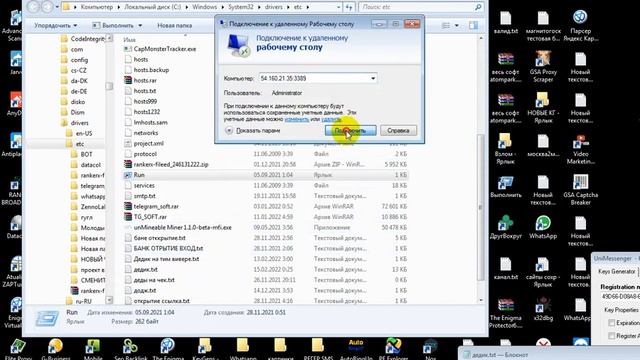Select БАНК ОТКРЫТИЕ ВХОД.txt file
This screenshot has height=360, width=640.
[168, 248]
